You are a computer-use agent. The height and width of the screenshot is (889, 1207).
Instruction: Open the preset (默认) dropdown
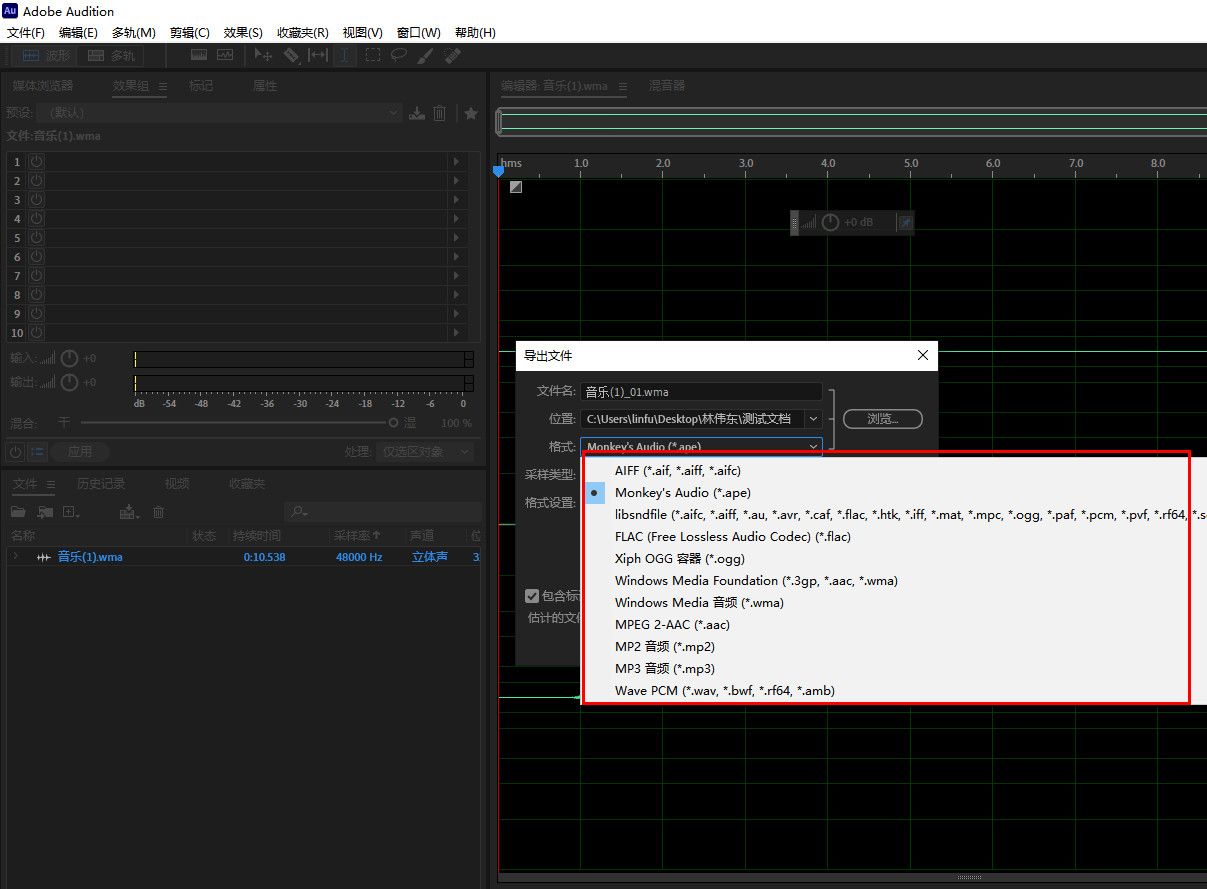pos(218,113)
